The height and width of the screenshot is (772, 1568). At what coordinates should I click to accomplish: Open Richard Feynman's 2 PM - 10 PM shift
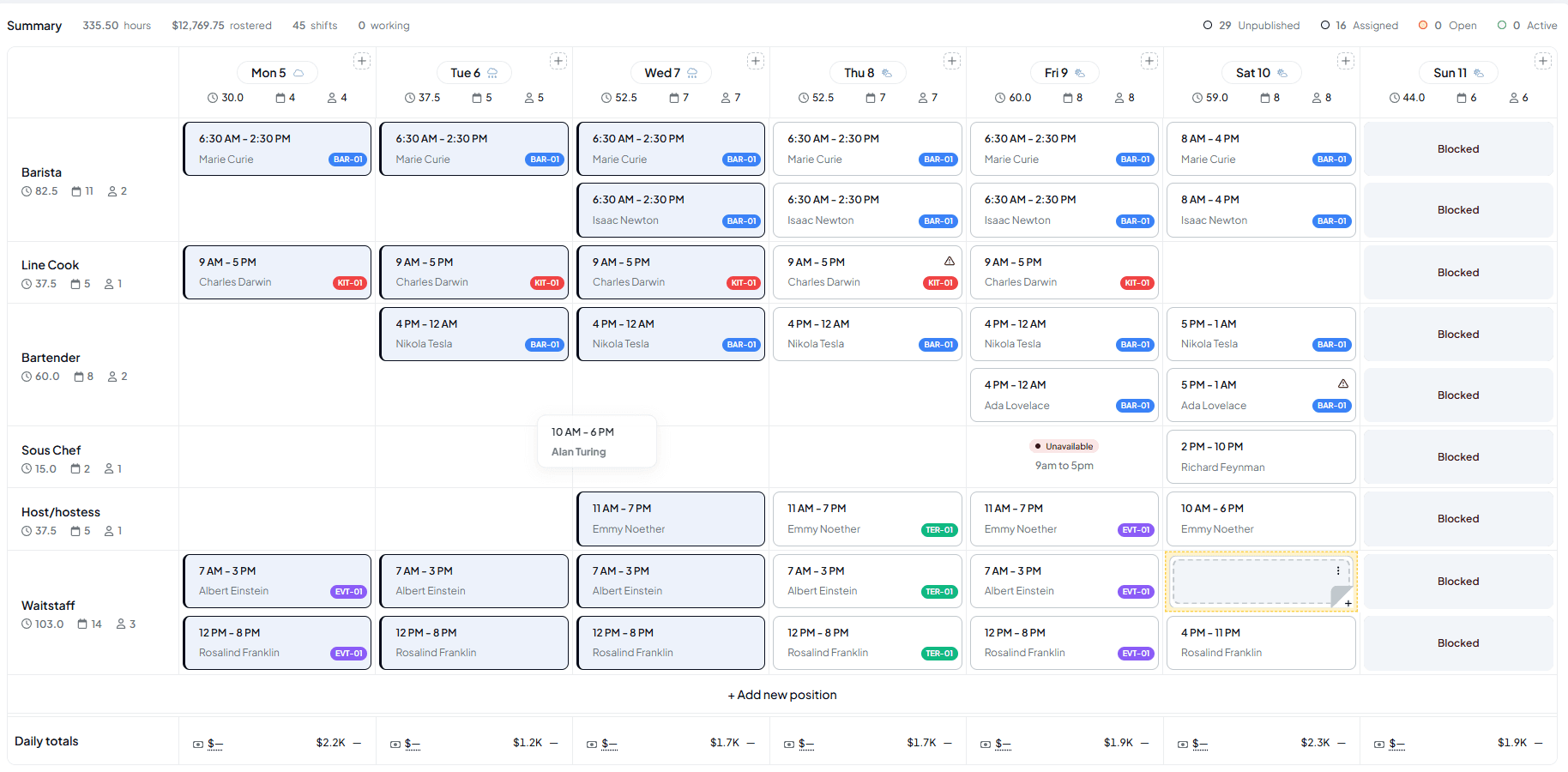pos(1261,457)
